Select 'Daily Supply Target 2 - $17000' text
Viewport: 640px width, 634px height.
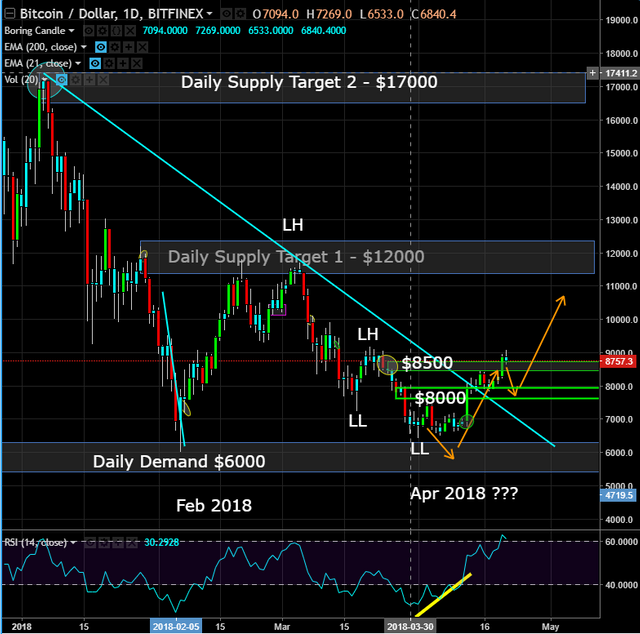point(309,82)
